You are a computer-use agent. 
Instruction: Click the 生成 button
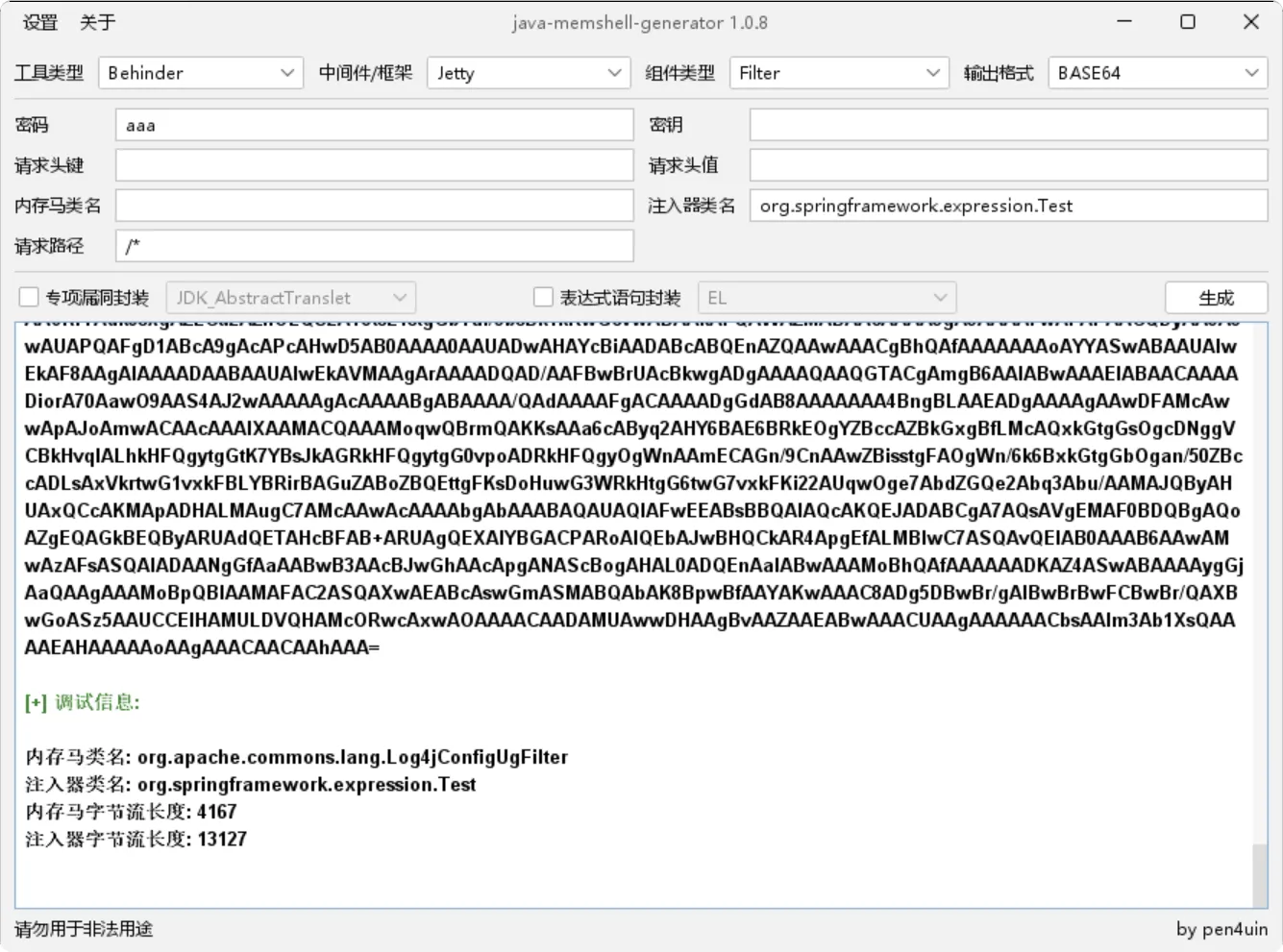pos(1216,298)
